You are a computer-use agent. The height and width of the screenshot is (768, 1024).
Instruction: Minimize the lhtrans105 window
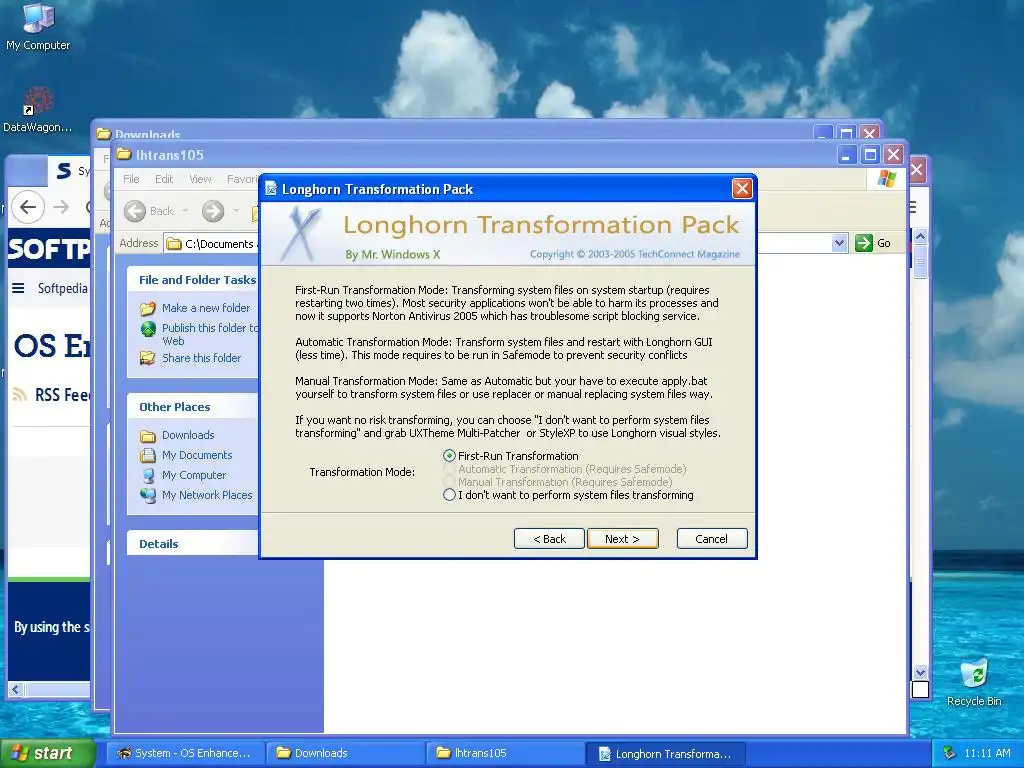(846, 155)
